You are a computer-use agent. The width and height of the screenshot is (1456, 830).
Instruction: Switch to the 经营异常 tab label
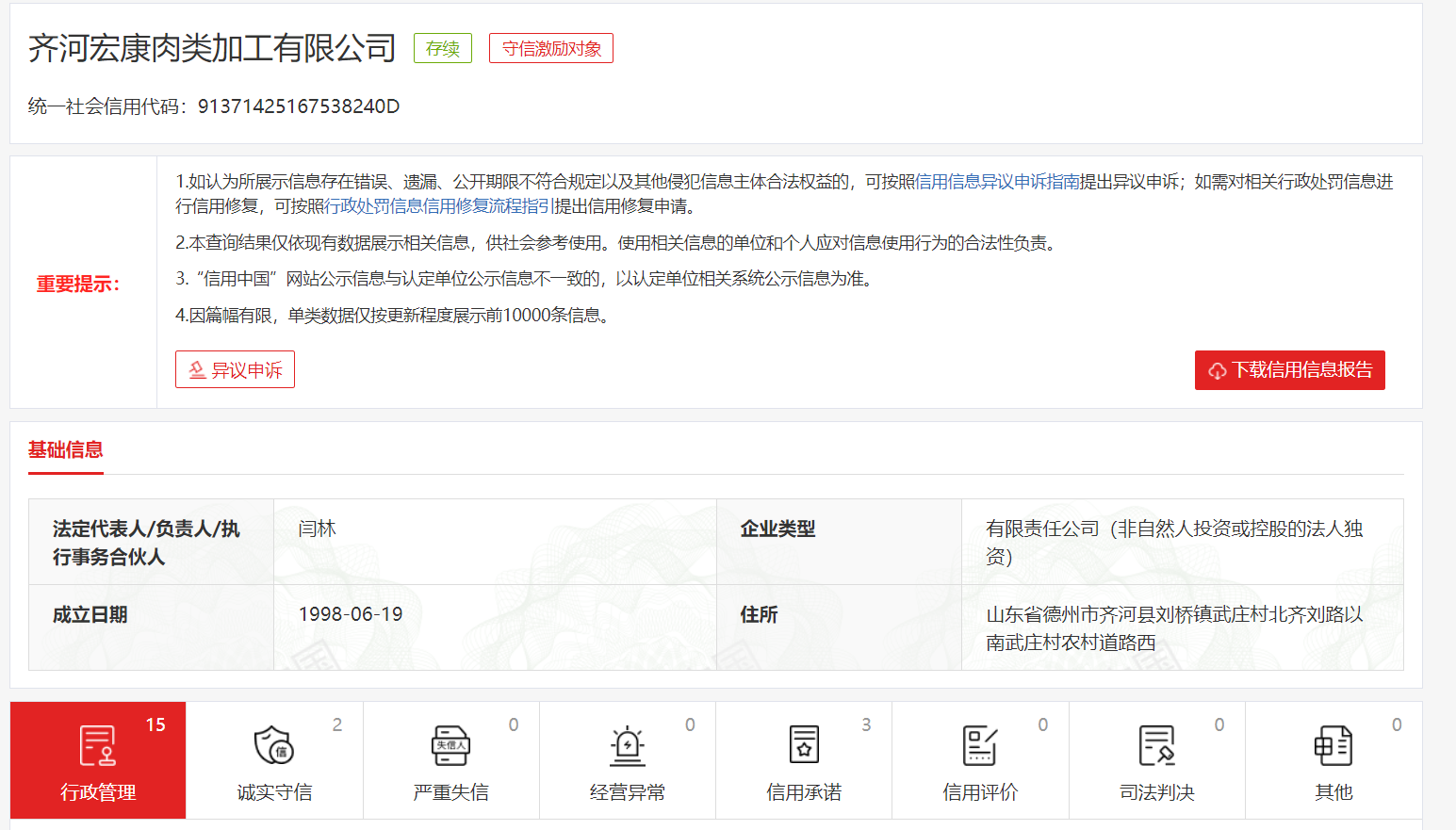[x=628, y=792]
